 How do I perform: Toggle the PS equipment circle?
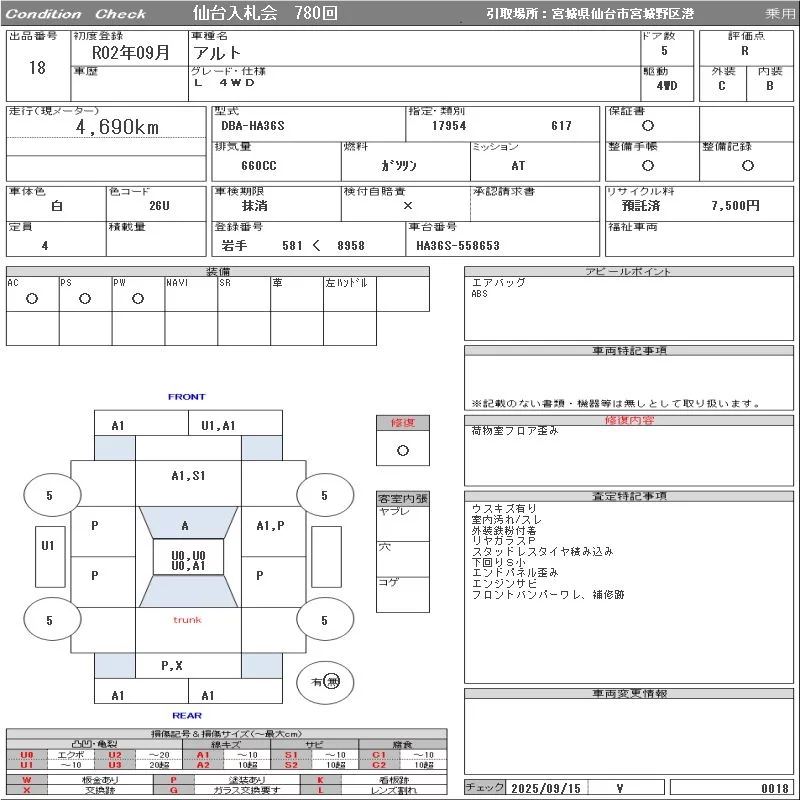click(x=85, y=299)
